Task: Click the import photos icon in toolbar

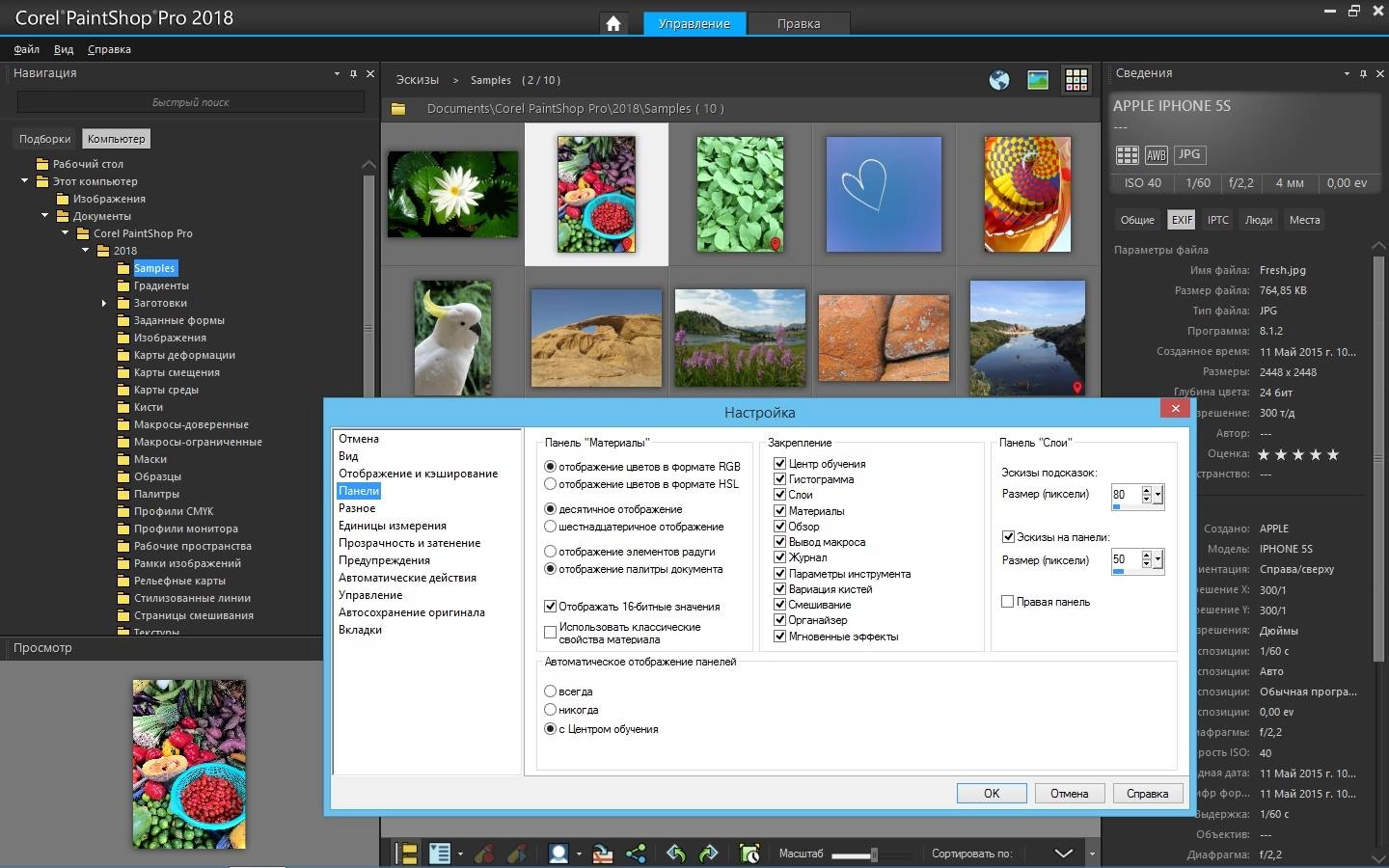Action: point(603,854)
